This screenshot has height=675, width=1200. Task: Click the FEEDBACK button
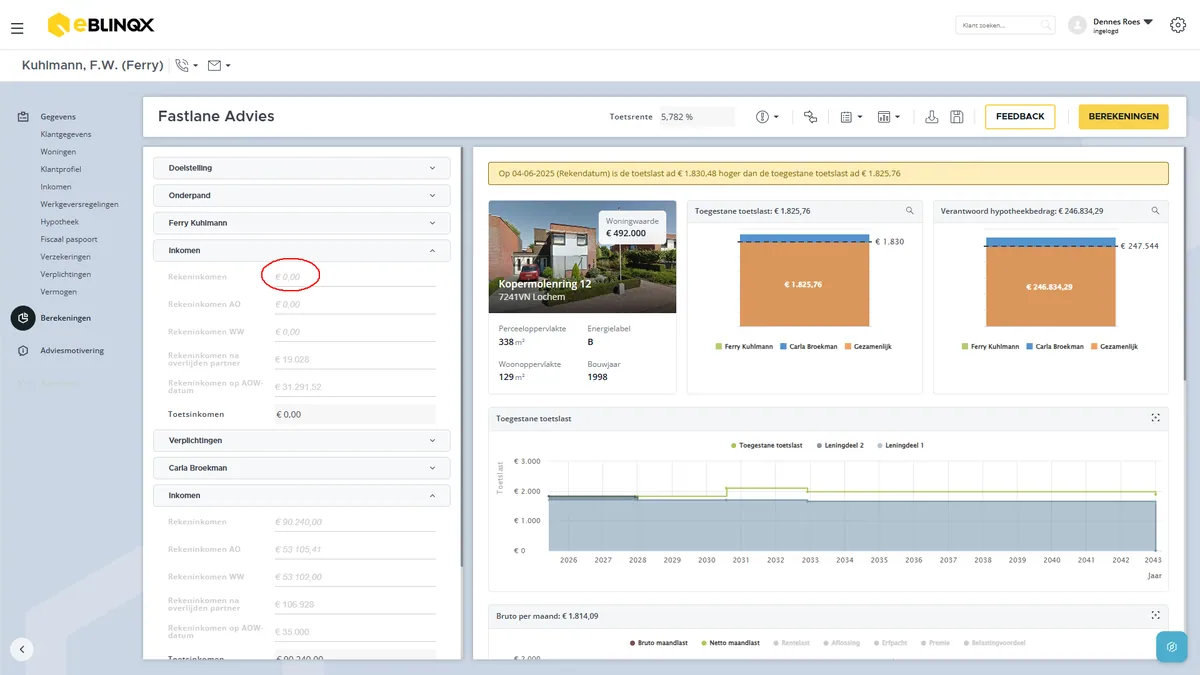1020,116
